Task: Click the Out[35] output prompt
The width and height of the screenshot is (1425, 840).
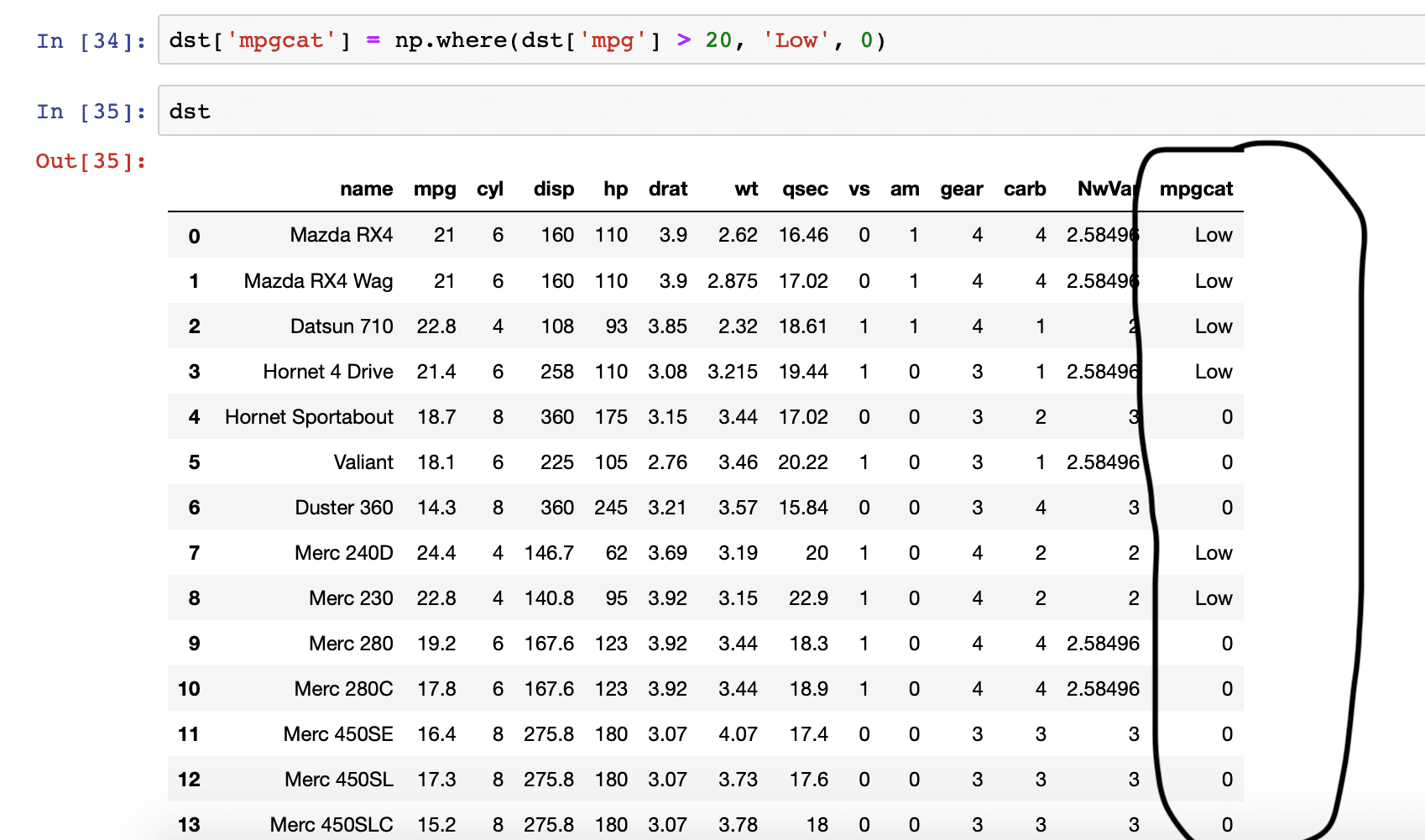Action: coord(91,161)
